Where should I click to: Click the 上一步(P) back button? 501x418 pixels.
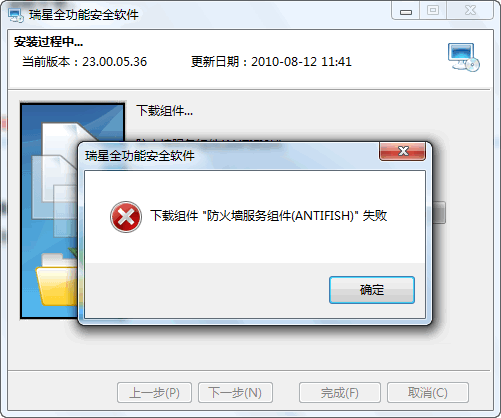[154, 393]
